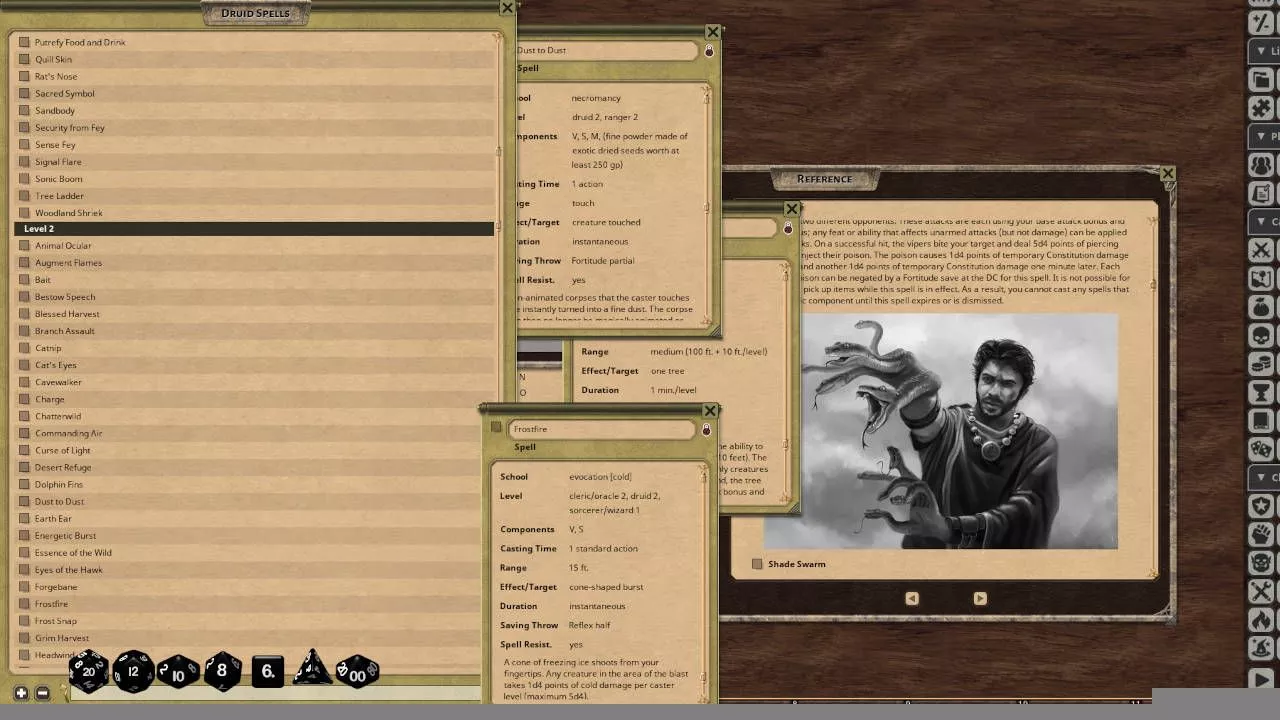This screenshot has height=720, width=1280.
Task: Click the Shade Swarm link box in Reference
Action: tap(757, 564)
